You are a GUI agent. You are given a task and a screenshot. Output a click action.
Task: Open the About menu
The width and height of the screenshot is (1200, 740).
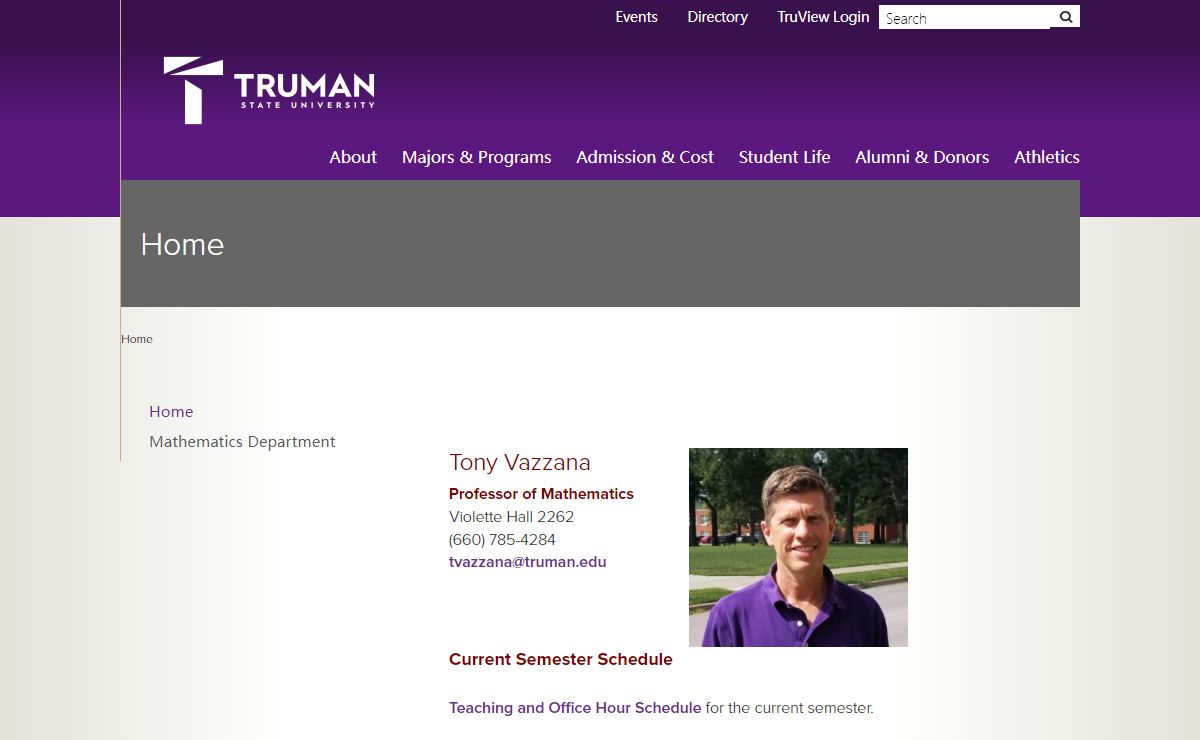click(353, 157)
